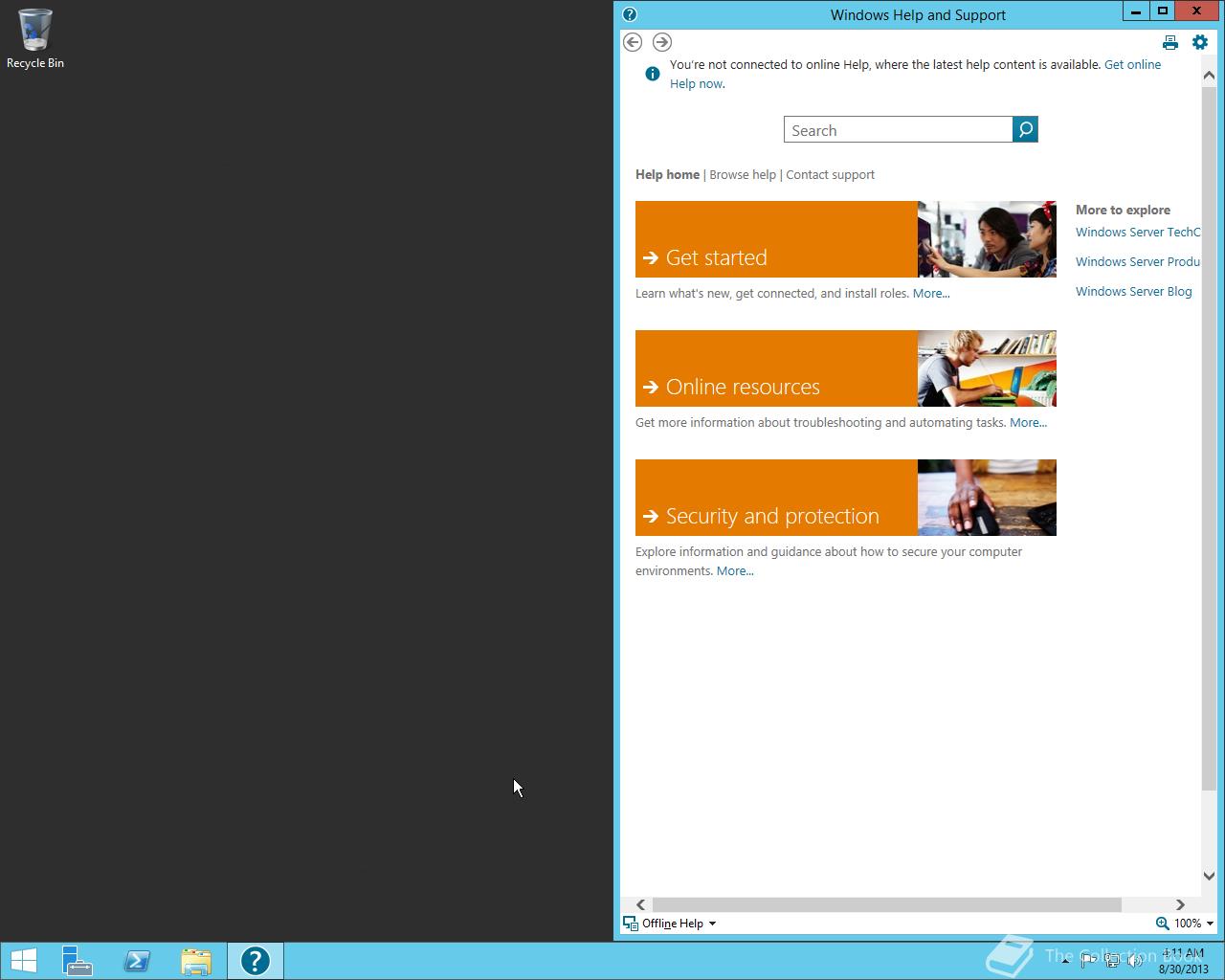Open Windows Server Blog link
Screen dimensions: 1225x980
point(1134,292)
